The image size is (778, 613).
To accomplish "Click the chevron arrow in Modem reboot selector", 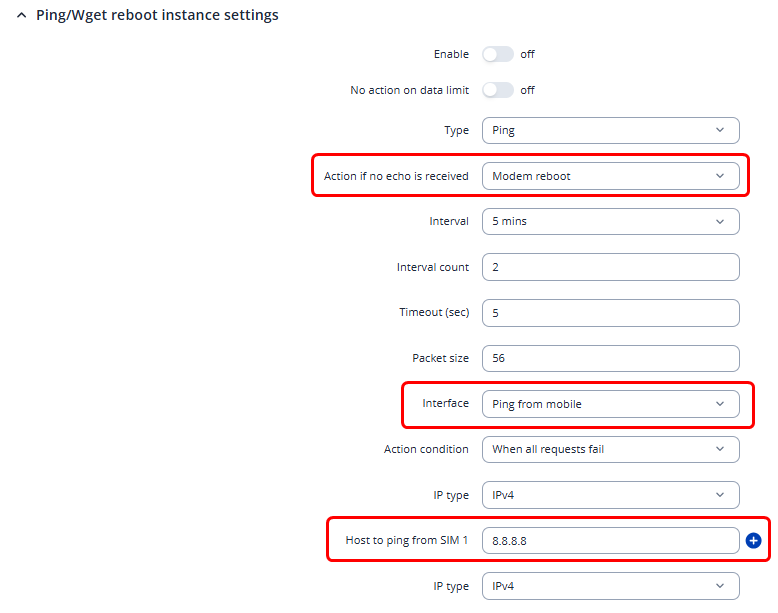I will point(720,176).
